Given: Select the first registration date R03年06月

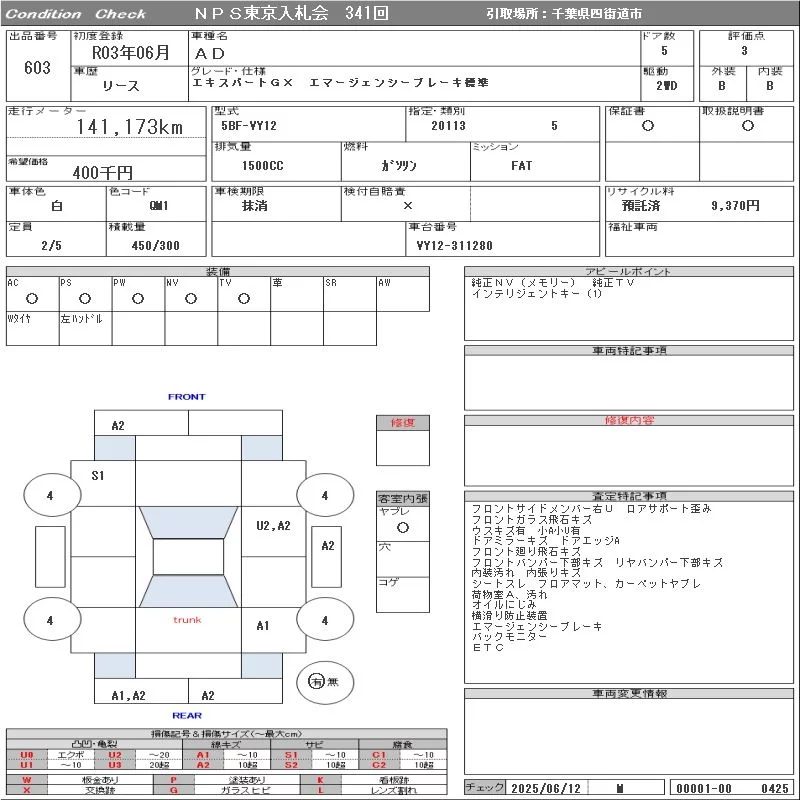Looking at the screenshot, I should [130, 52].
